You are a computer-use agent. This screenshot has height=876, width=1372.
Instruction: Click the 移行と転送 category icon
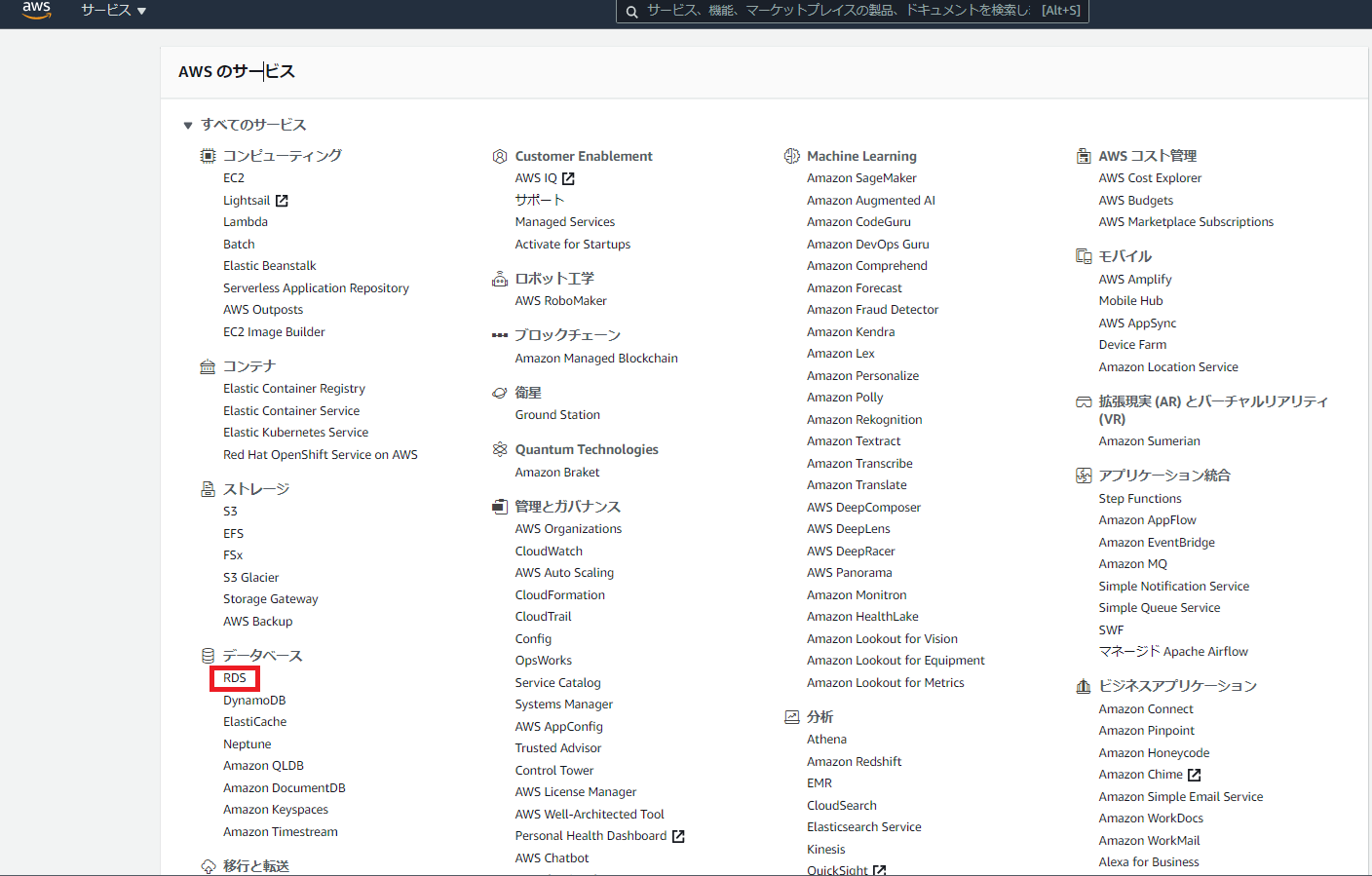(x=208, y=866)
